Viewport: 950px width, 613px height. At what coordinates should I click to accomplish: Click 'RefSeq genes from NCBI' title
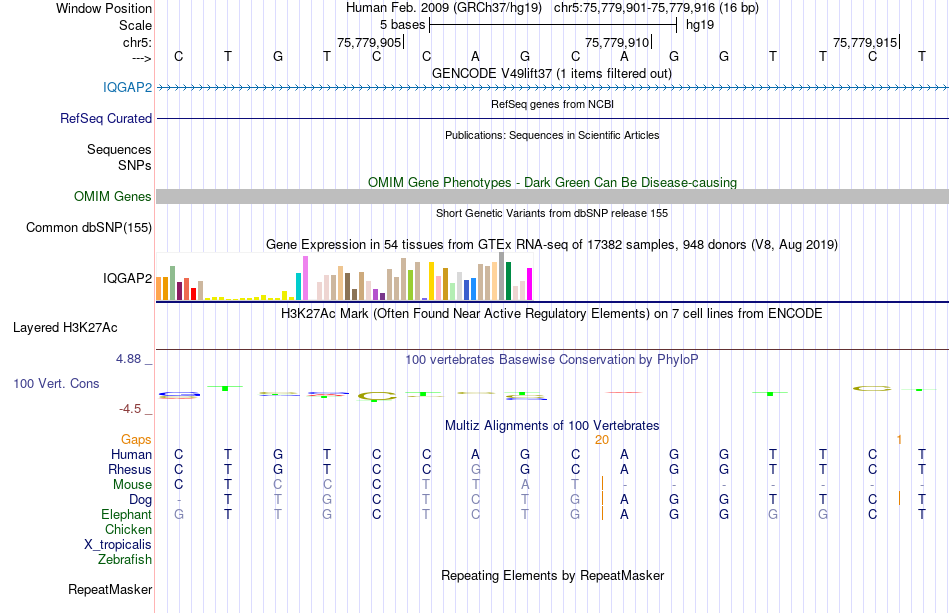pyautogui.click(x=552, y=104)
